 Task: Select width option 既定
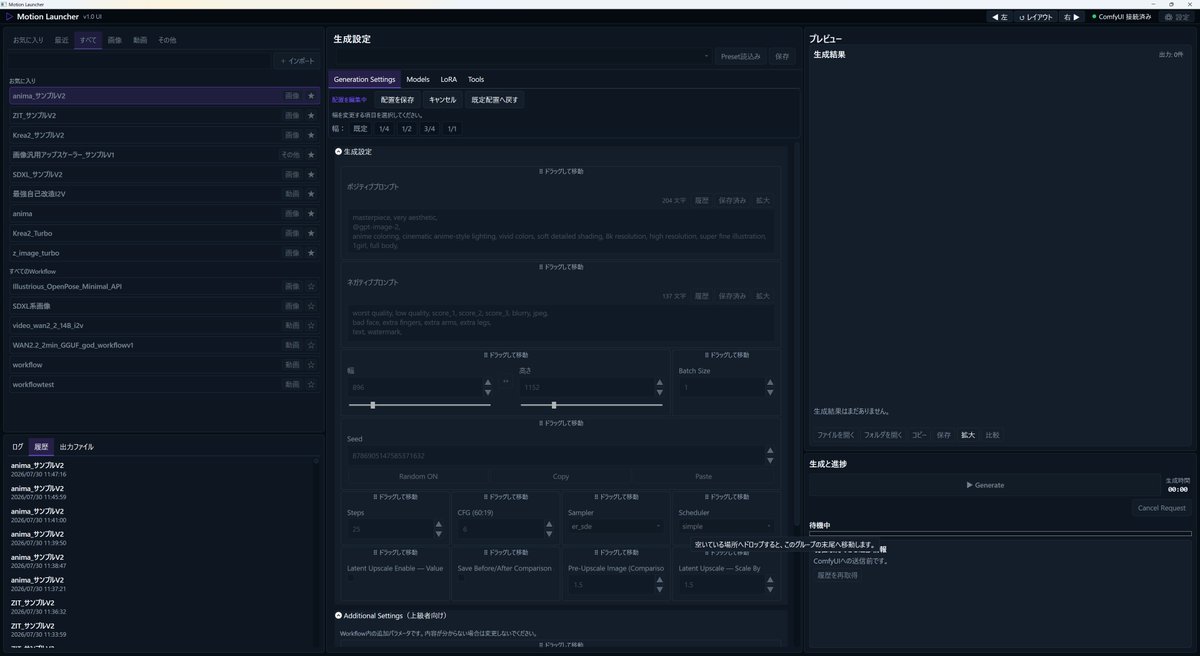click(x=360, y=129)
